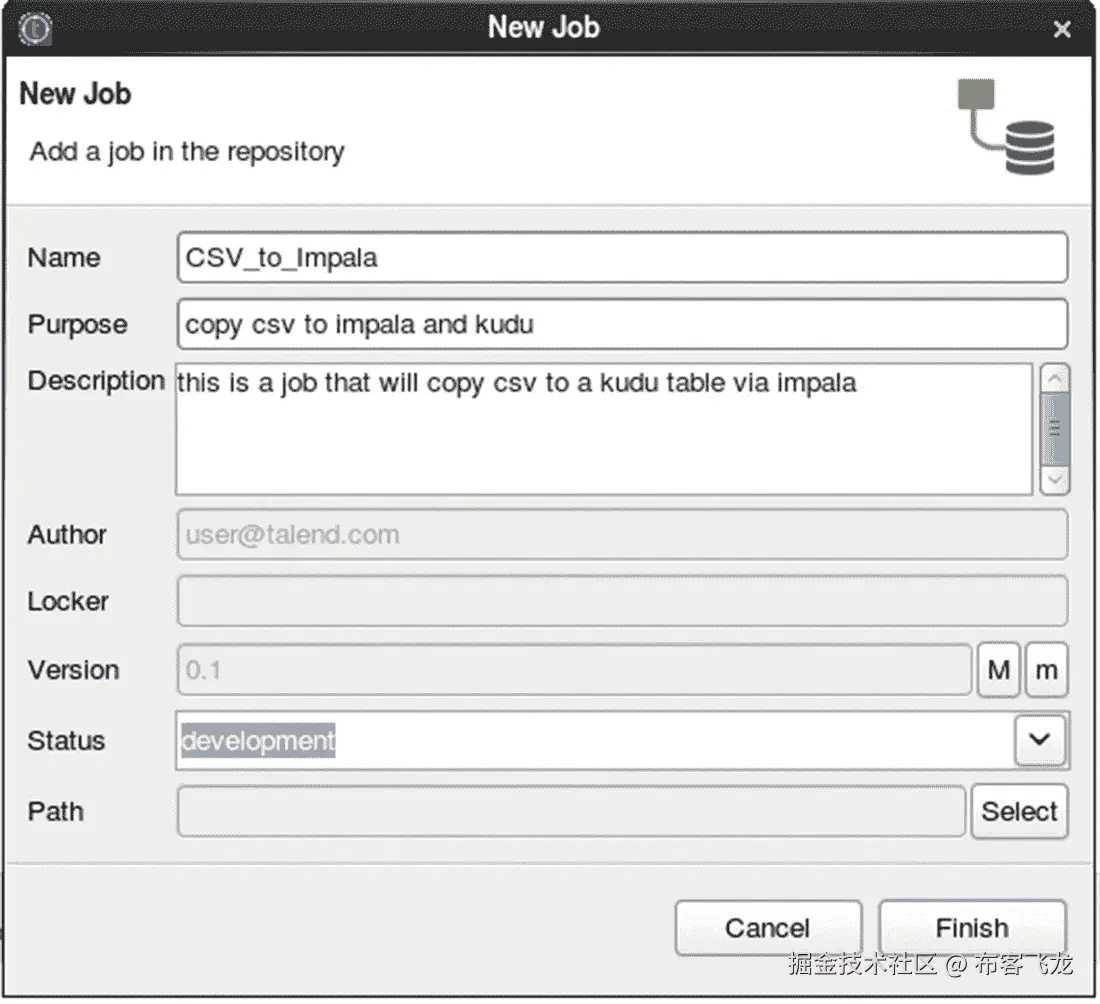Click the Path field
The width and height of the screenshot is (1100, 1004).
(572, 812)
